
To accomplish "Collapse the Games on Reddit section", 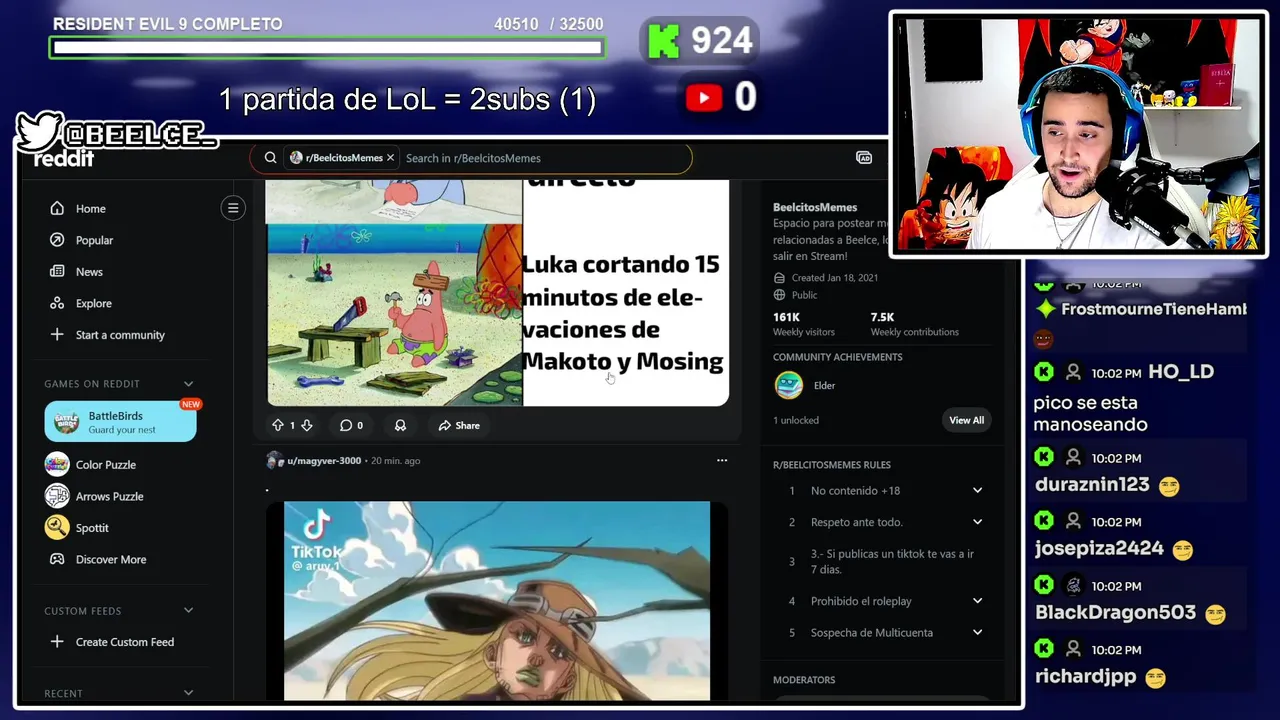I will pyautogui.click(x=188, y=383).
